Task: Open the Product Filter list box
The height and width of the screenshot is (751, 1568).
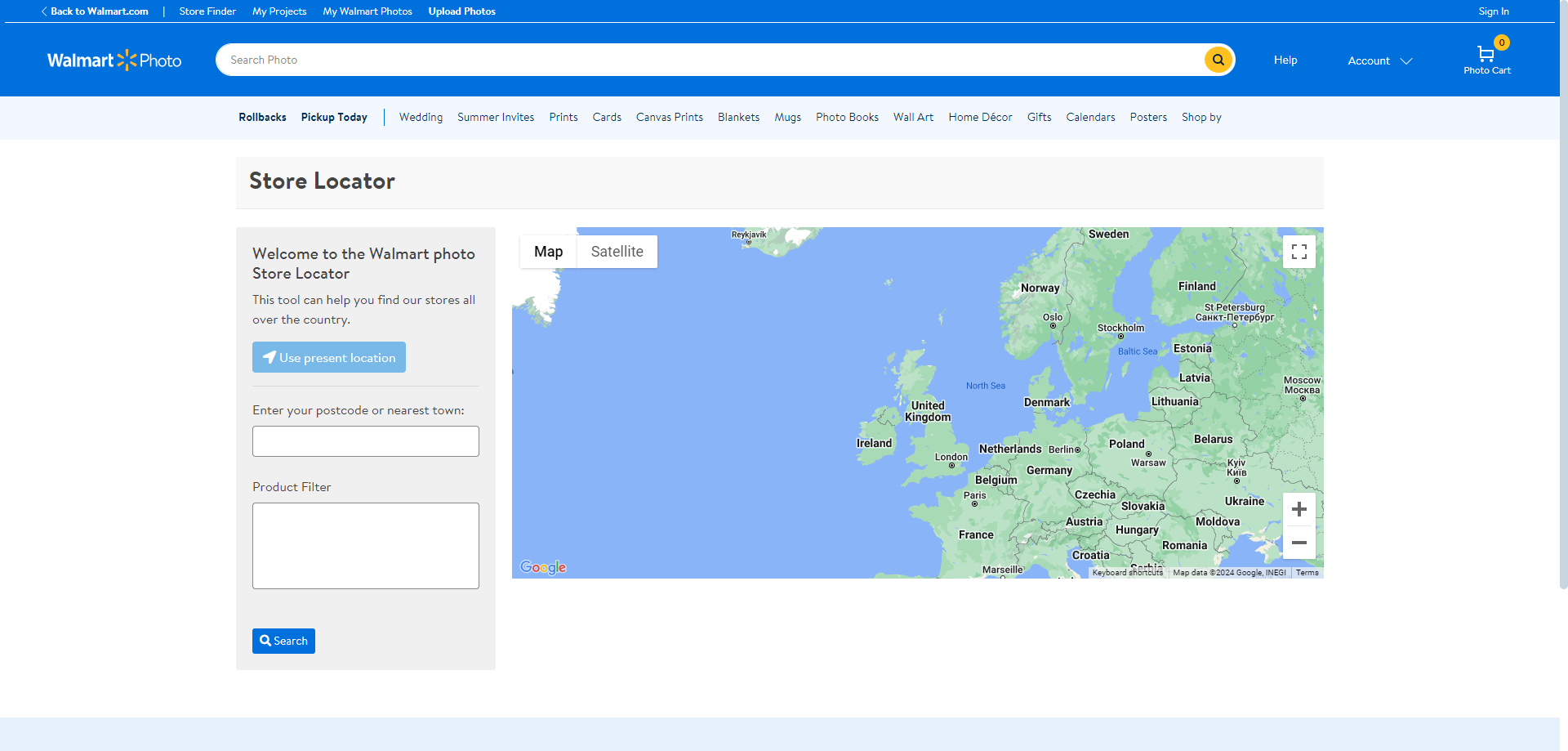Action: pos(365,545)
